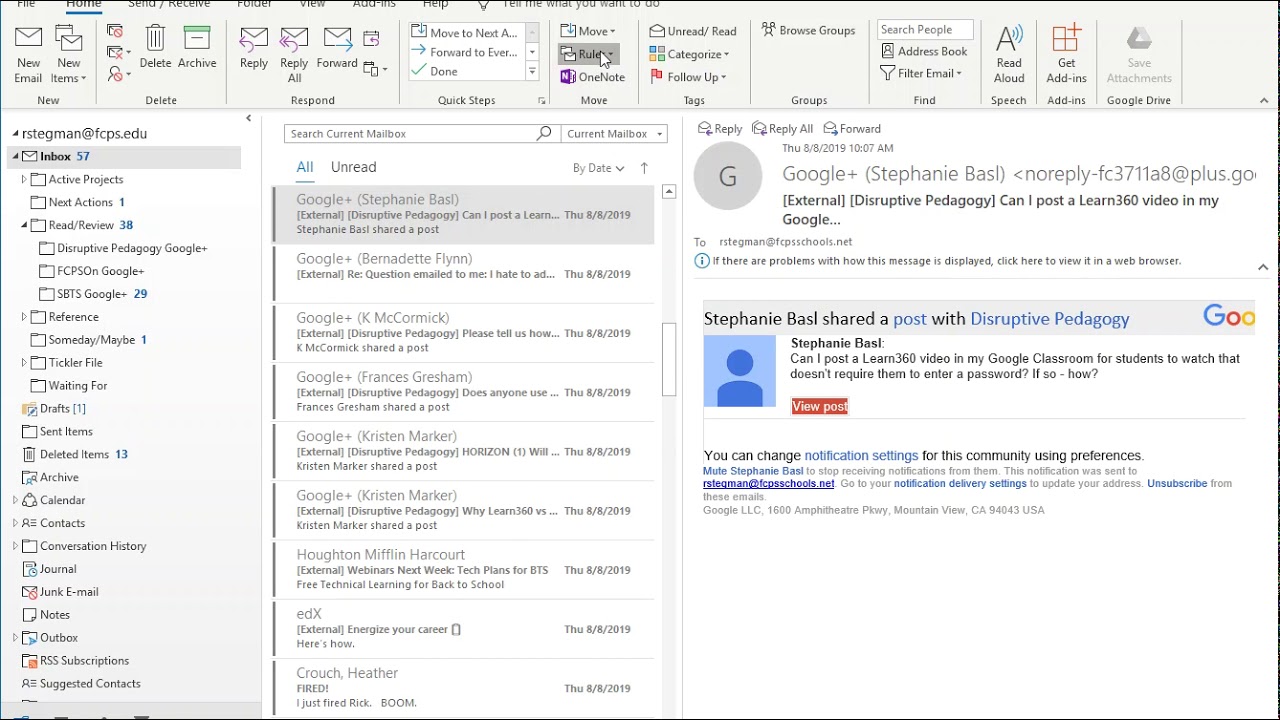Expand the Tickler File folder
This screenshot has height=720, width=1280.
click(x=24, y=363)
